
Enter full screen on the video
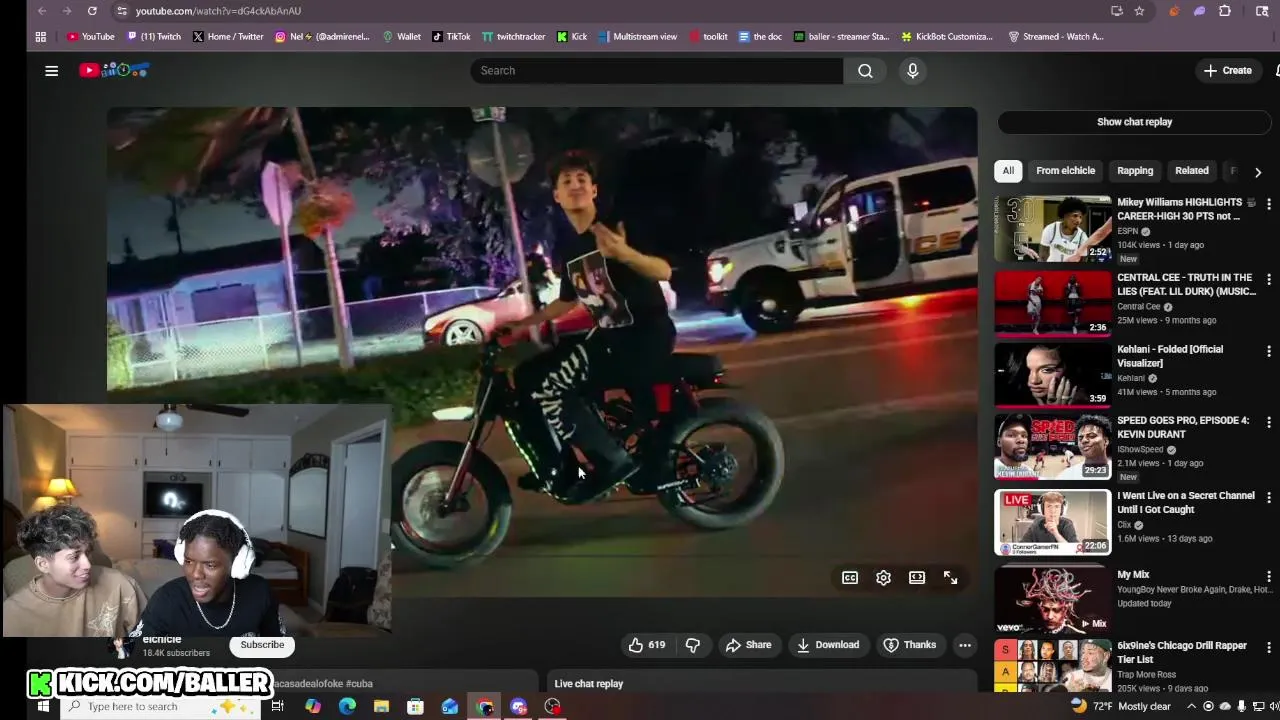[950, 578]
